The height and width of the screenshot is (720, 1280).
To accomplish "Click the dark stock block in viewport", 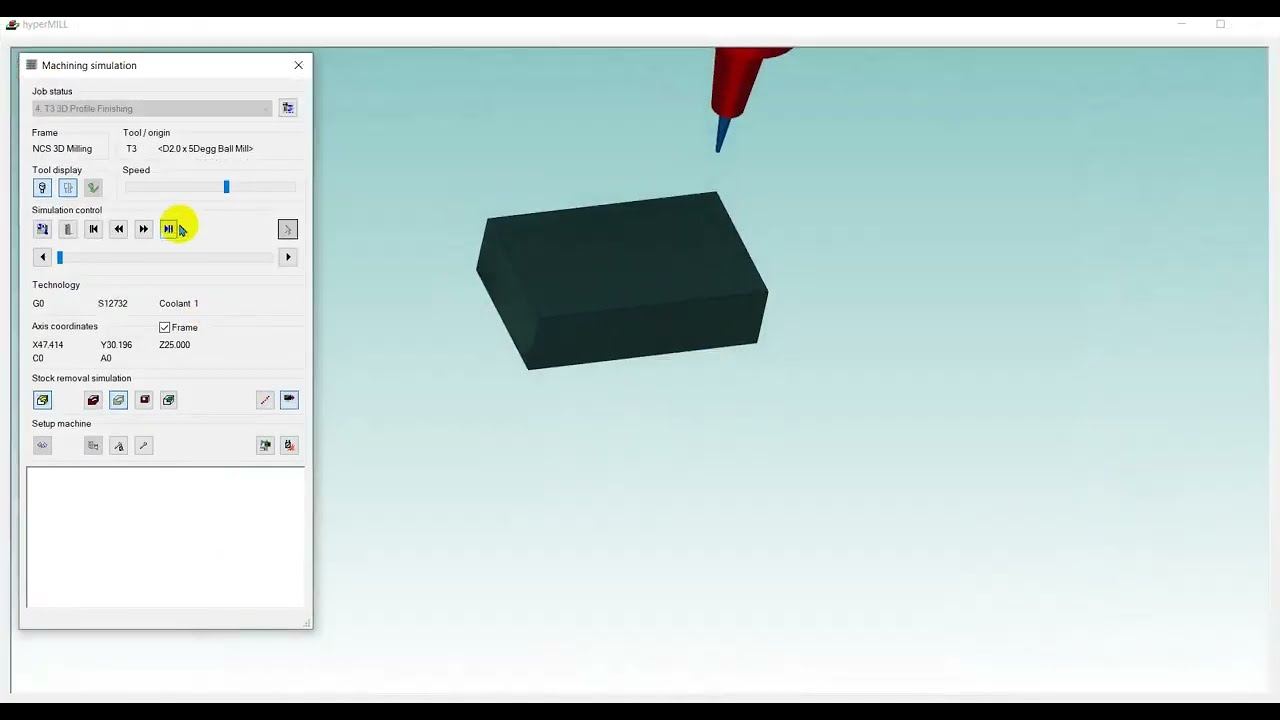I will [x=622, y=282].
